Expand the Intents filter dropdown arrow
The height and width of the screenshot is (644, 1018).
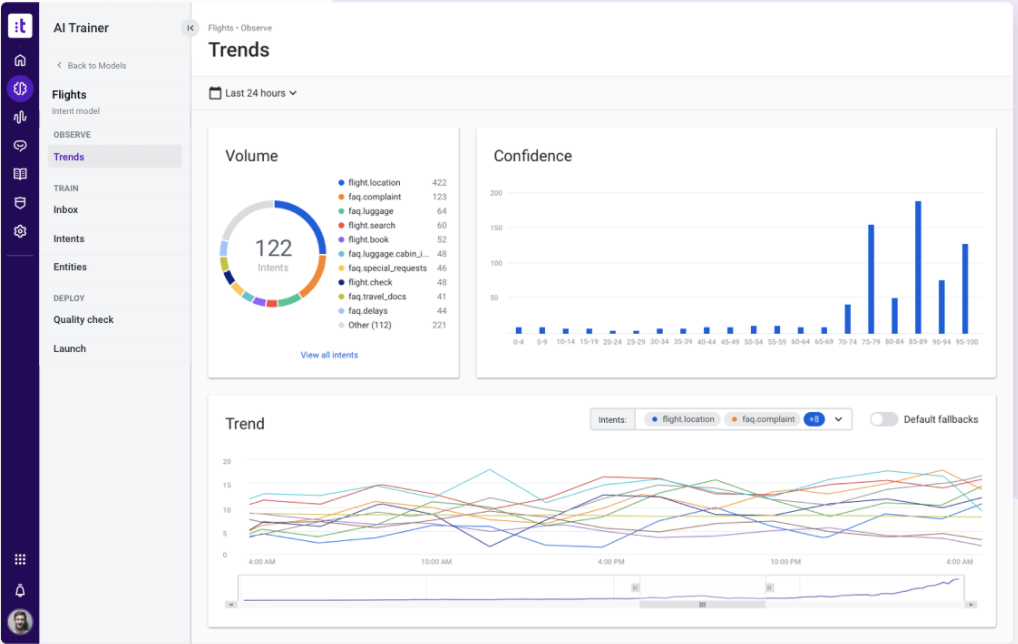click(838, 419)
